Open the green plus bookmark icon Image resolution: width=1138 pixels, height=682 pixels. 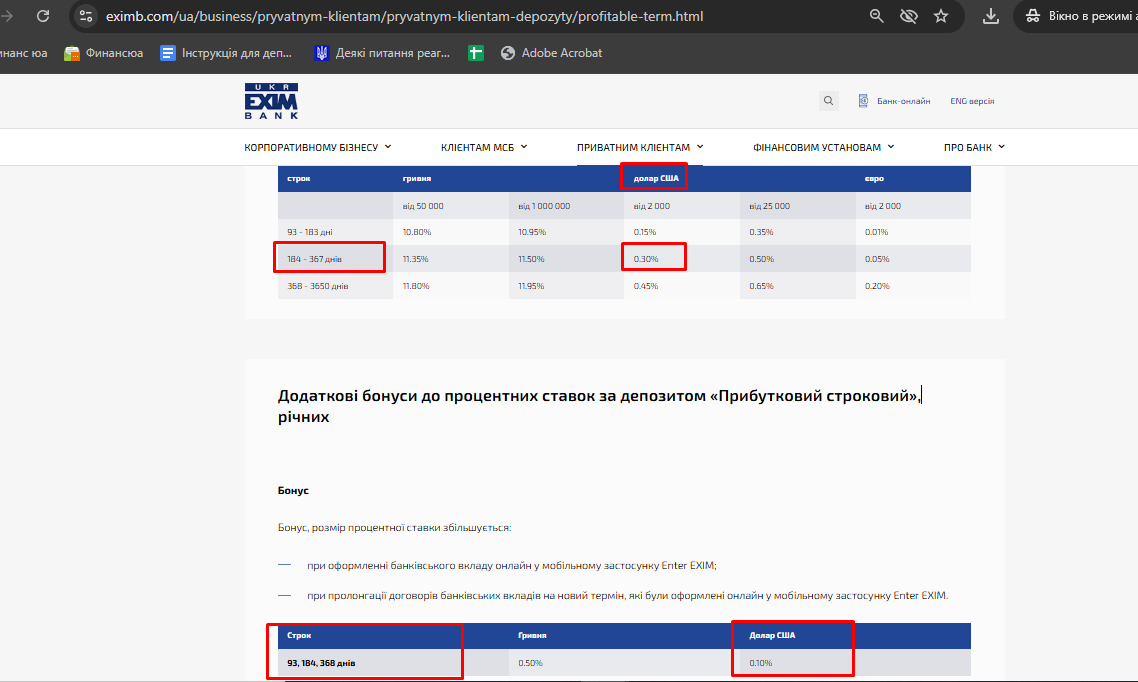pos(476,53)
